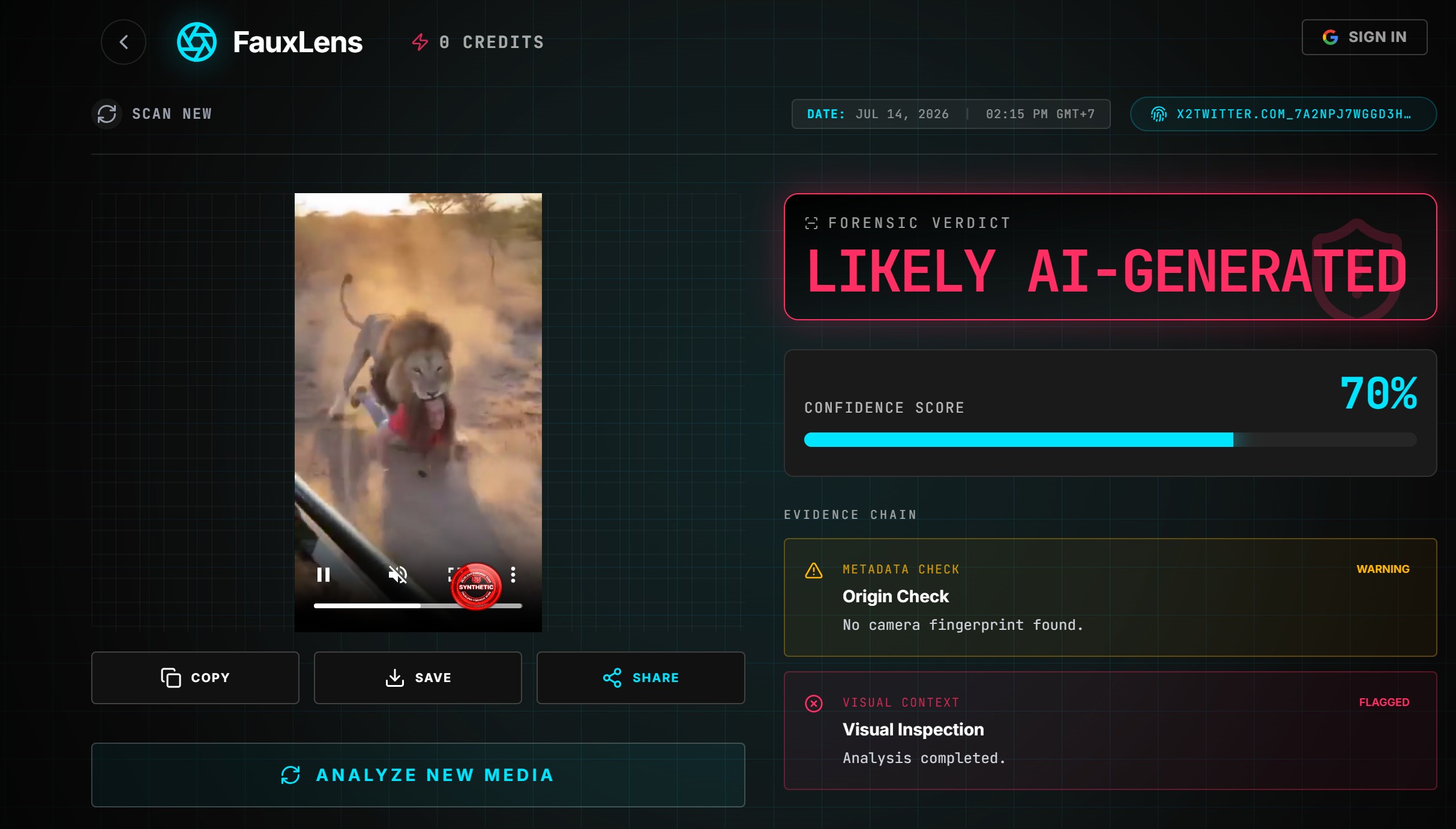The height and width of the screenshot is (829, 1456).
Task: Seek along the video progress bar
Action: click(x=418, y=606)
